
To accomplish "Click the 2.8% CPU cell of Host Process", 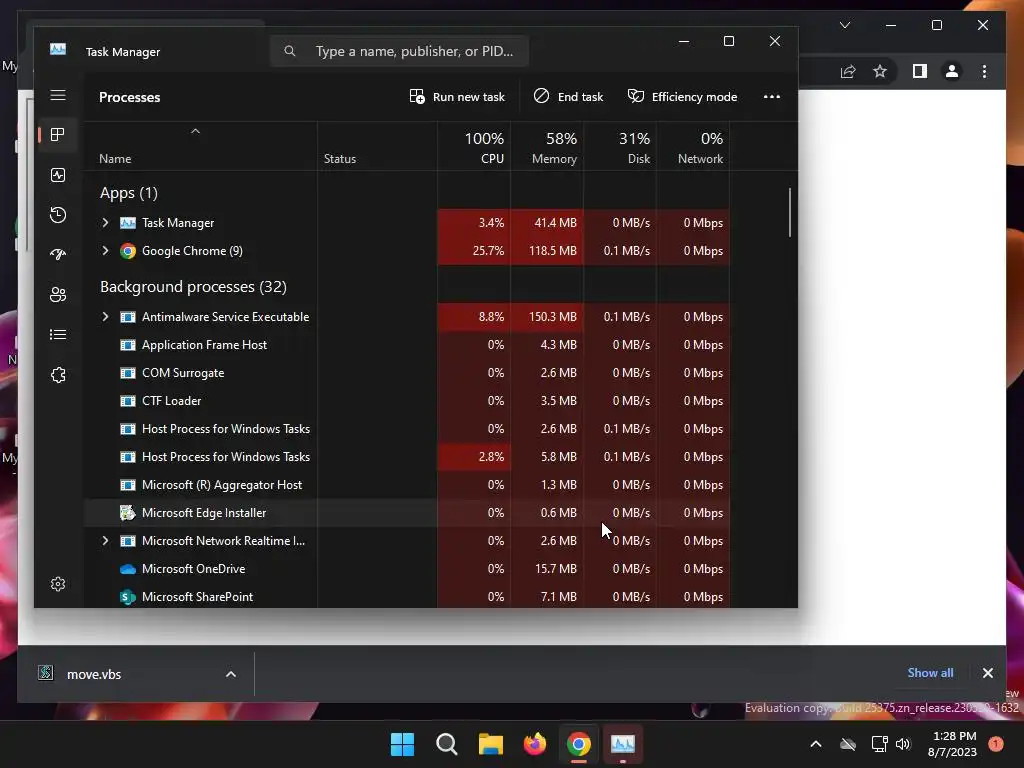I will [474, 457].
